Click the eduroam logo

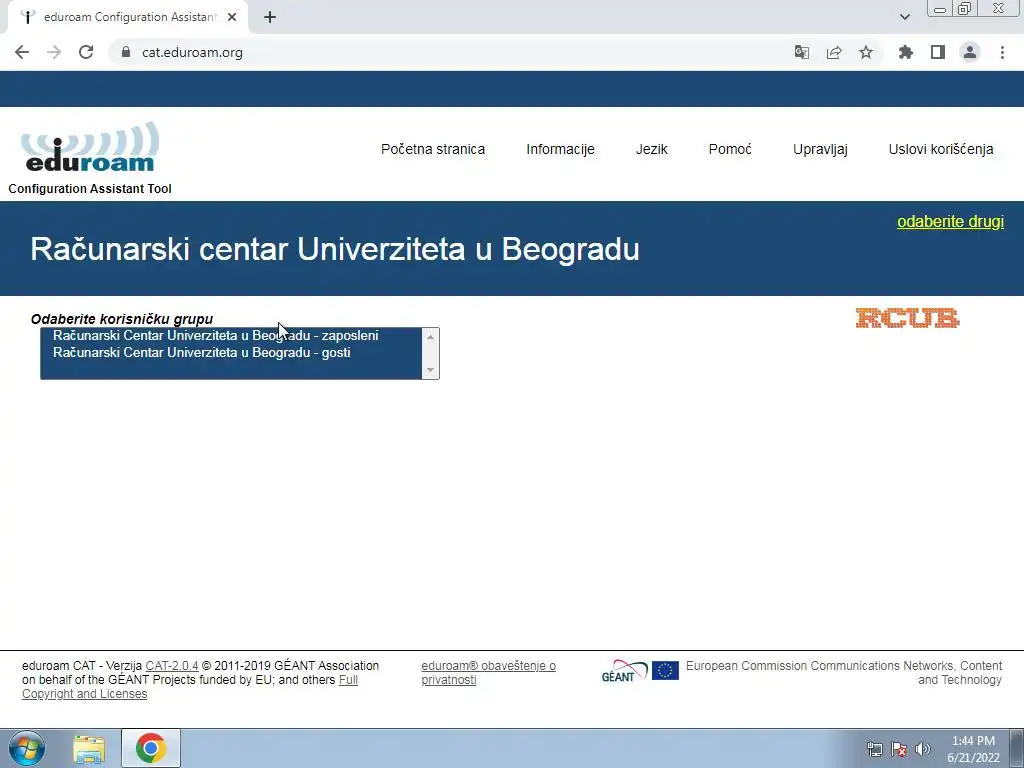tap(89, 147)
